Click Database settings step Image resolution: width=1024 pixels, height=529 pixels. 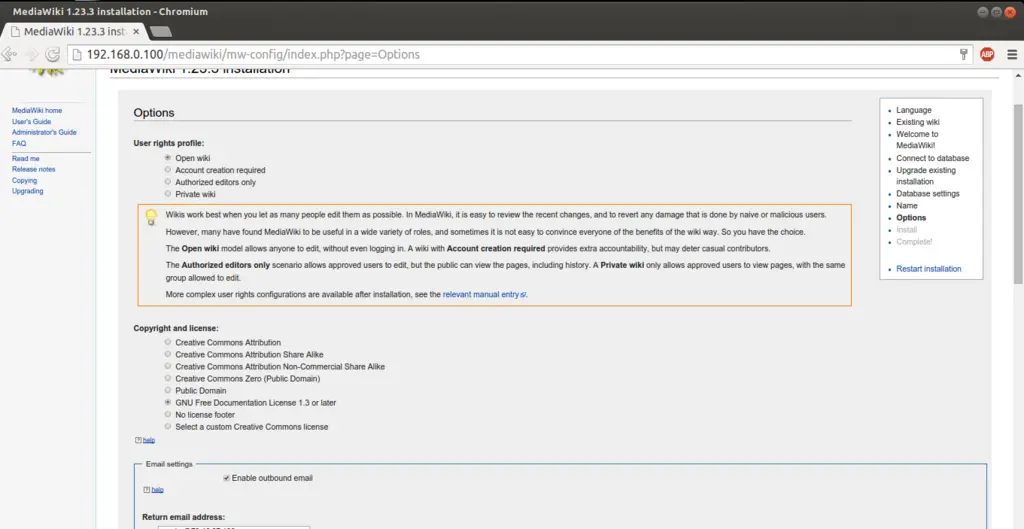tap(927, 194)
